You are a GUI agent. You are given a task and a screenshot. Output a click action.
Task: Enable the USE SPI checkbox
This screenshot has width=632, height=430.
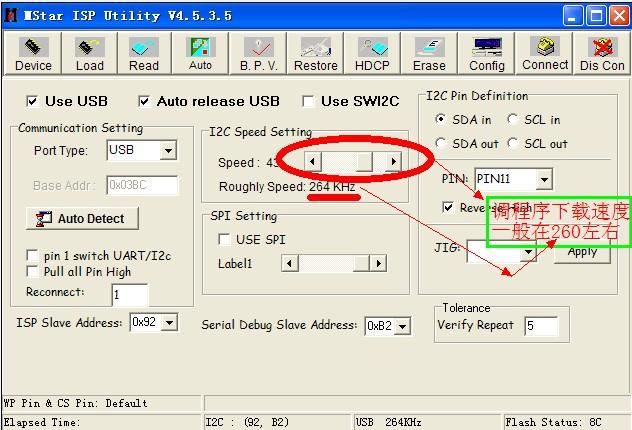coord(224,239)
